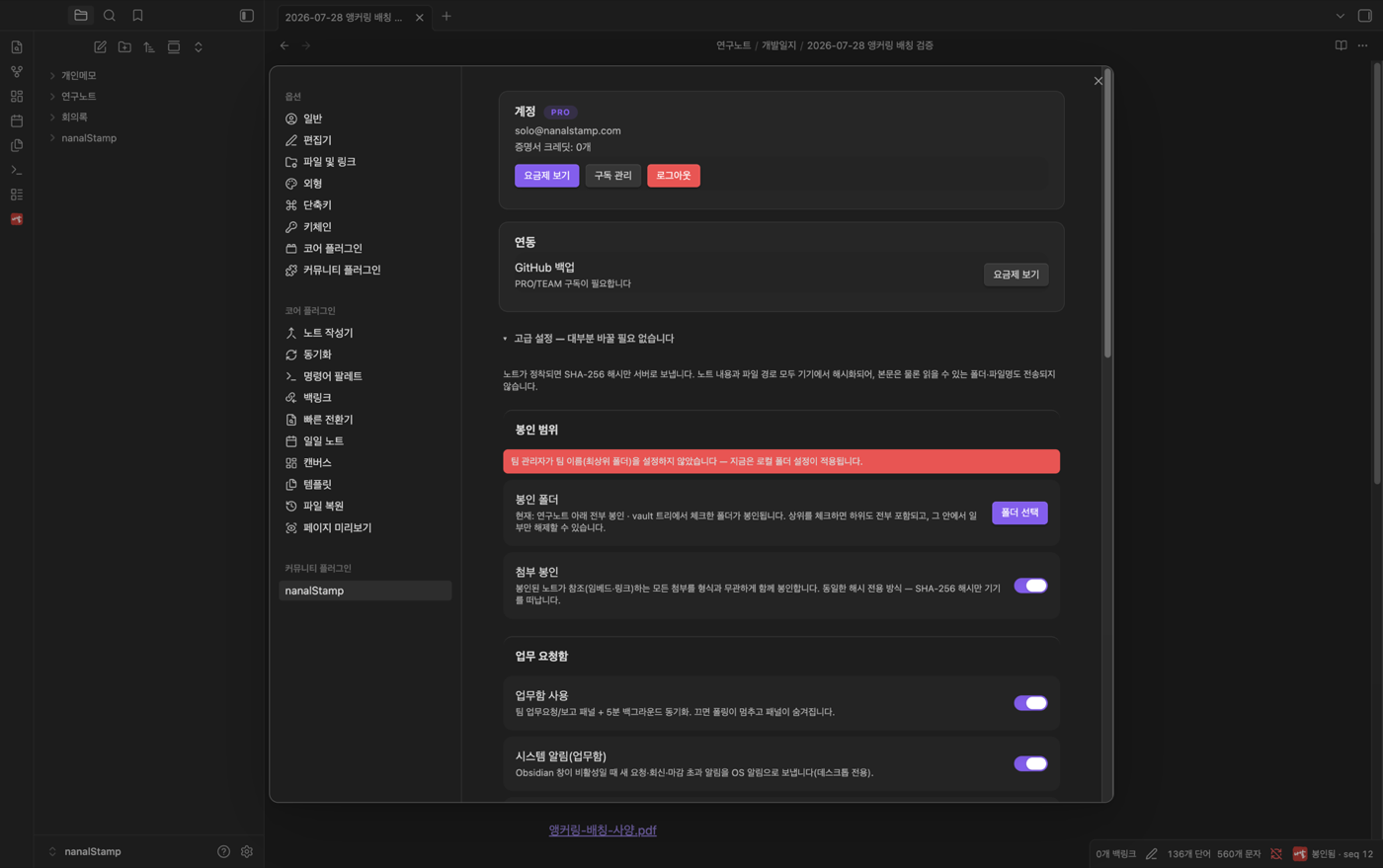Switch to reading view book icon
This screenshot has height=868, width=1383.
(x=1341, y=45)
